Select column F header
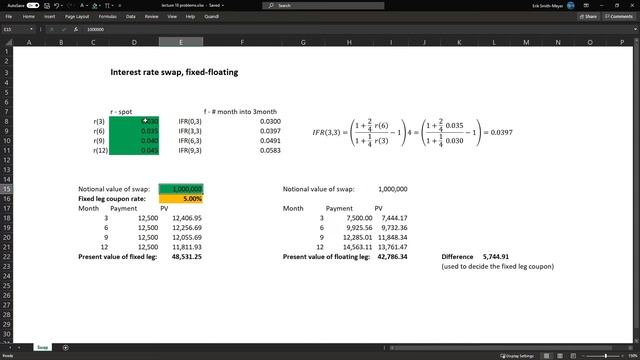Viewport: 640px width, 360px height. point(242,42)
